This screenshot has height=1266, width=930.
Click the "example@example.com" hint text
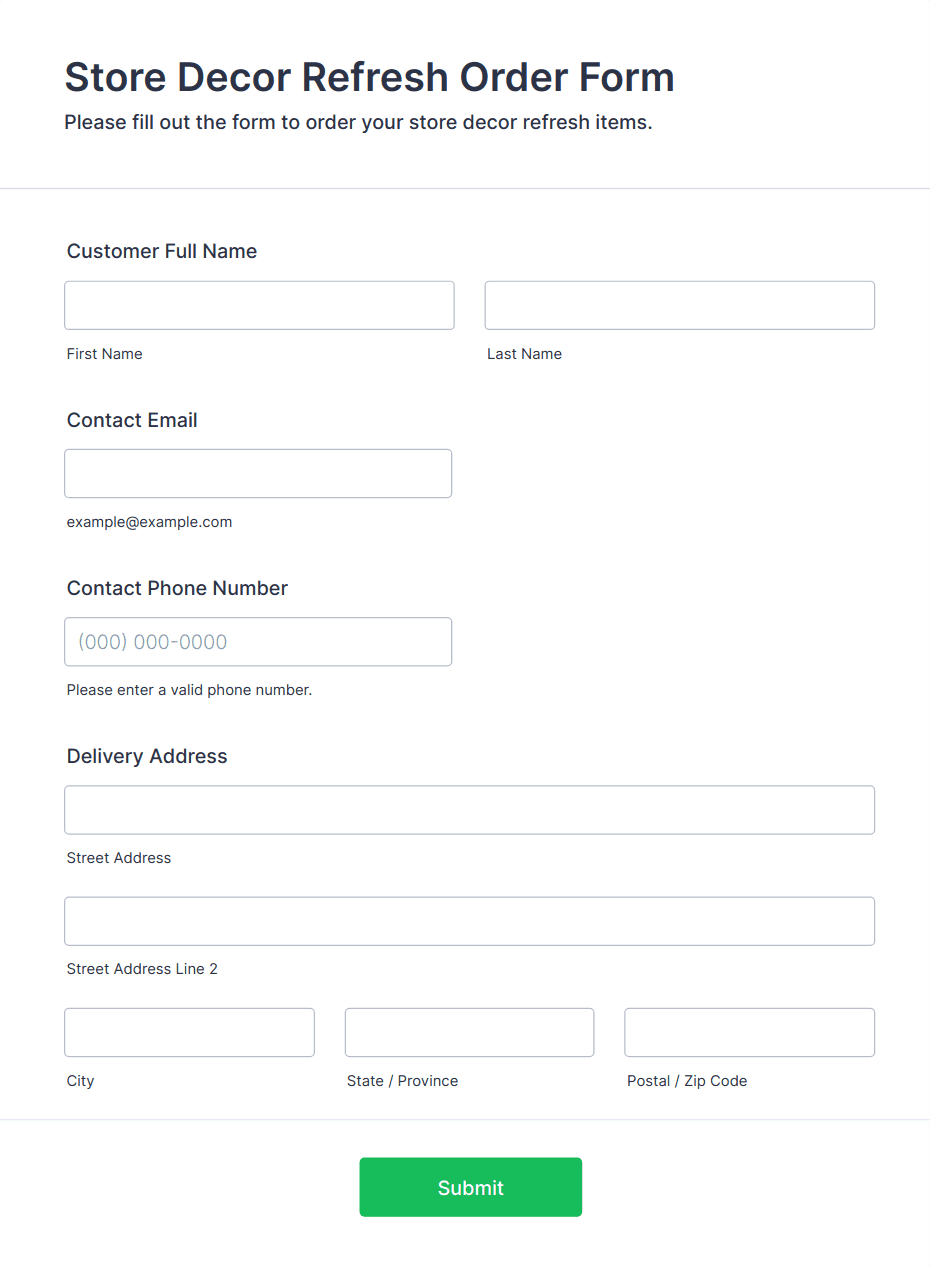click(x=149, y=522)
